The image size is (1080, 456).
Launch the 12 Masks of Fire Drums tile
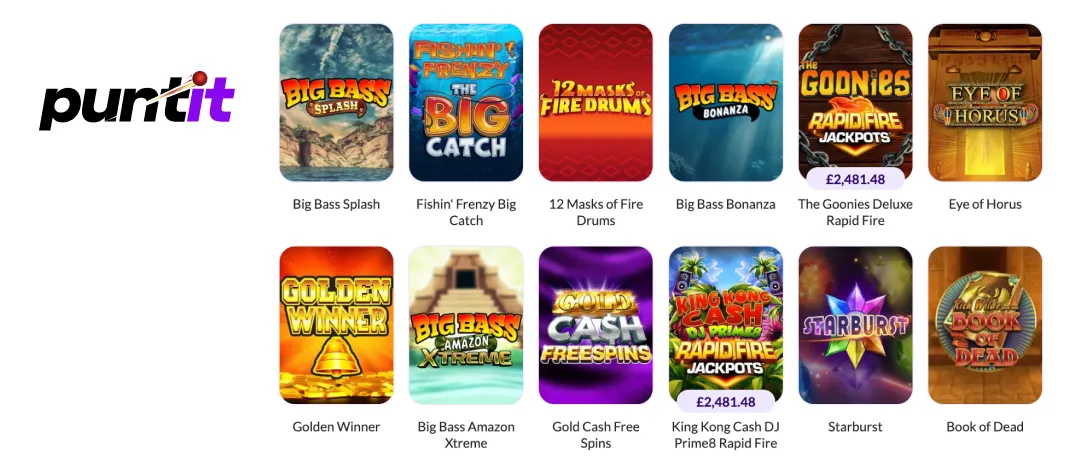(x=595, y=103)
